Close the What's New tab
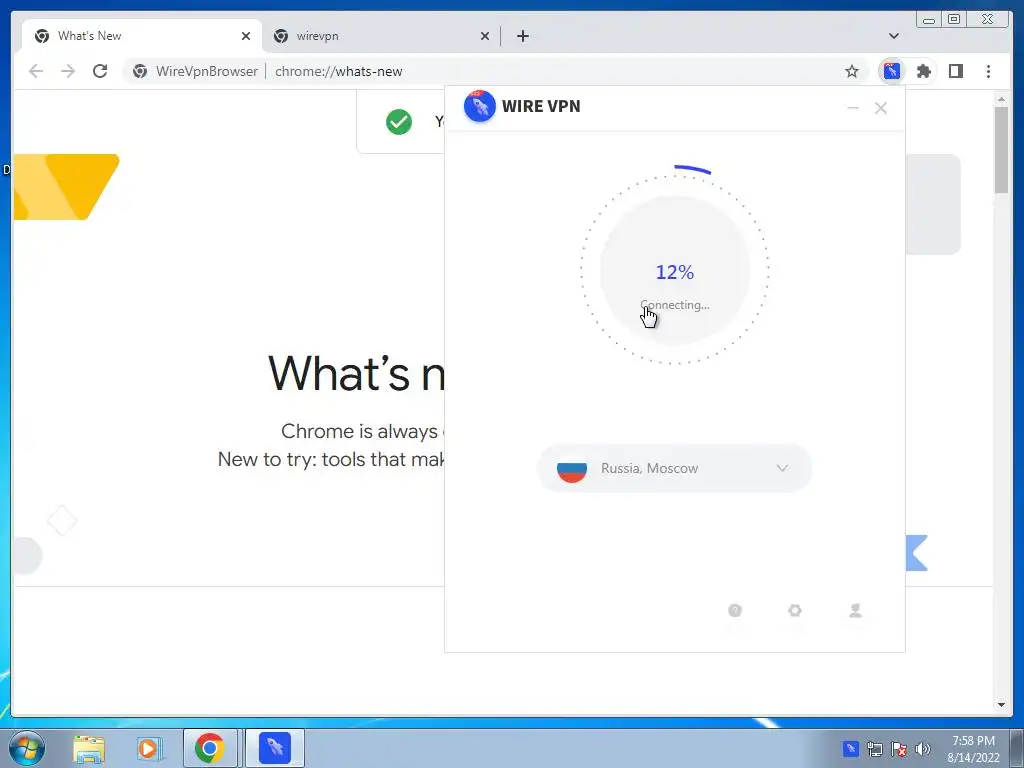1024x768 pixels. point(246,36)
